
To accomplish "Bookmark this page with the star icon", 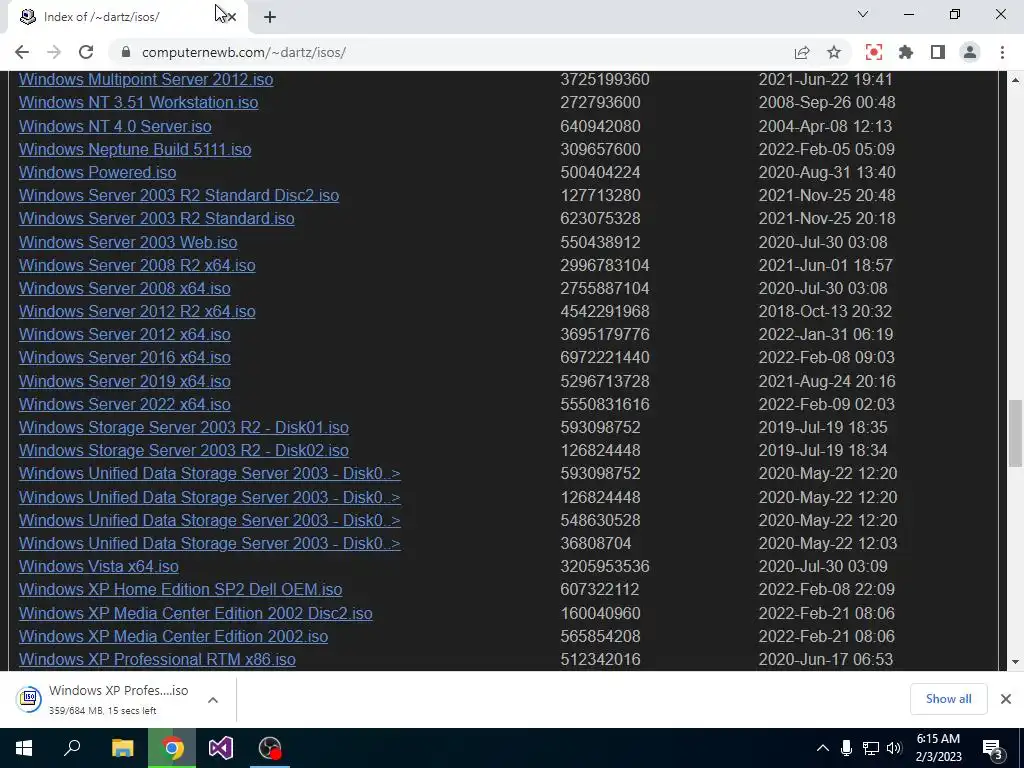I will tap(834, 52).
